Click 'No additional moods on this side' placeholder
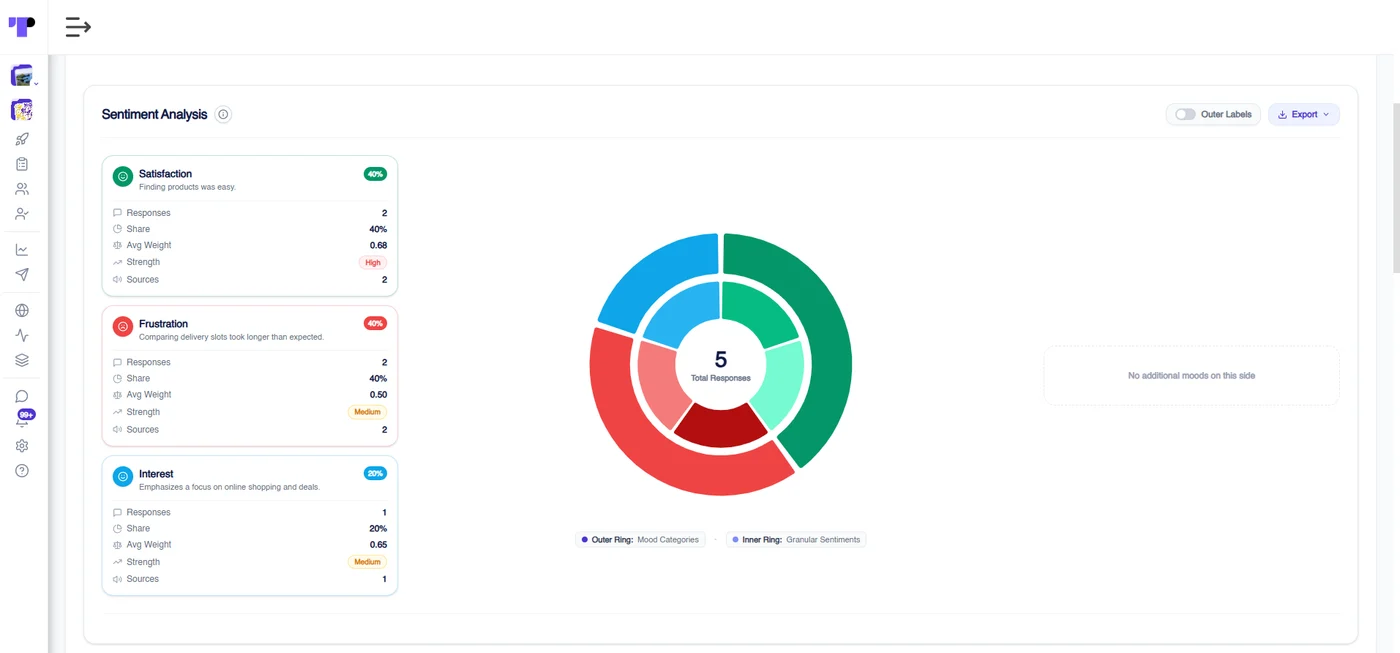Screen dimensions: 1400x653 pyautogui.click(x=1191, y=376)
